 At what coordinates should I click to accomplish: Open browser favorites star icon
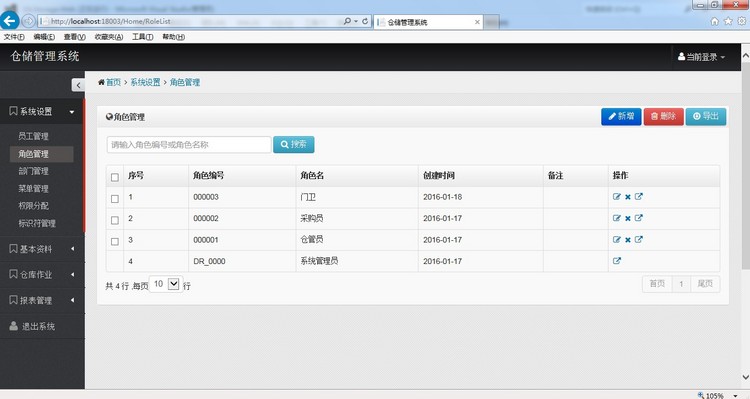[728, 21]
